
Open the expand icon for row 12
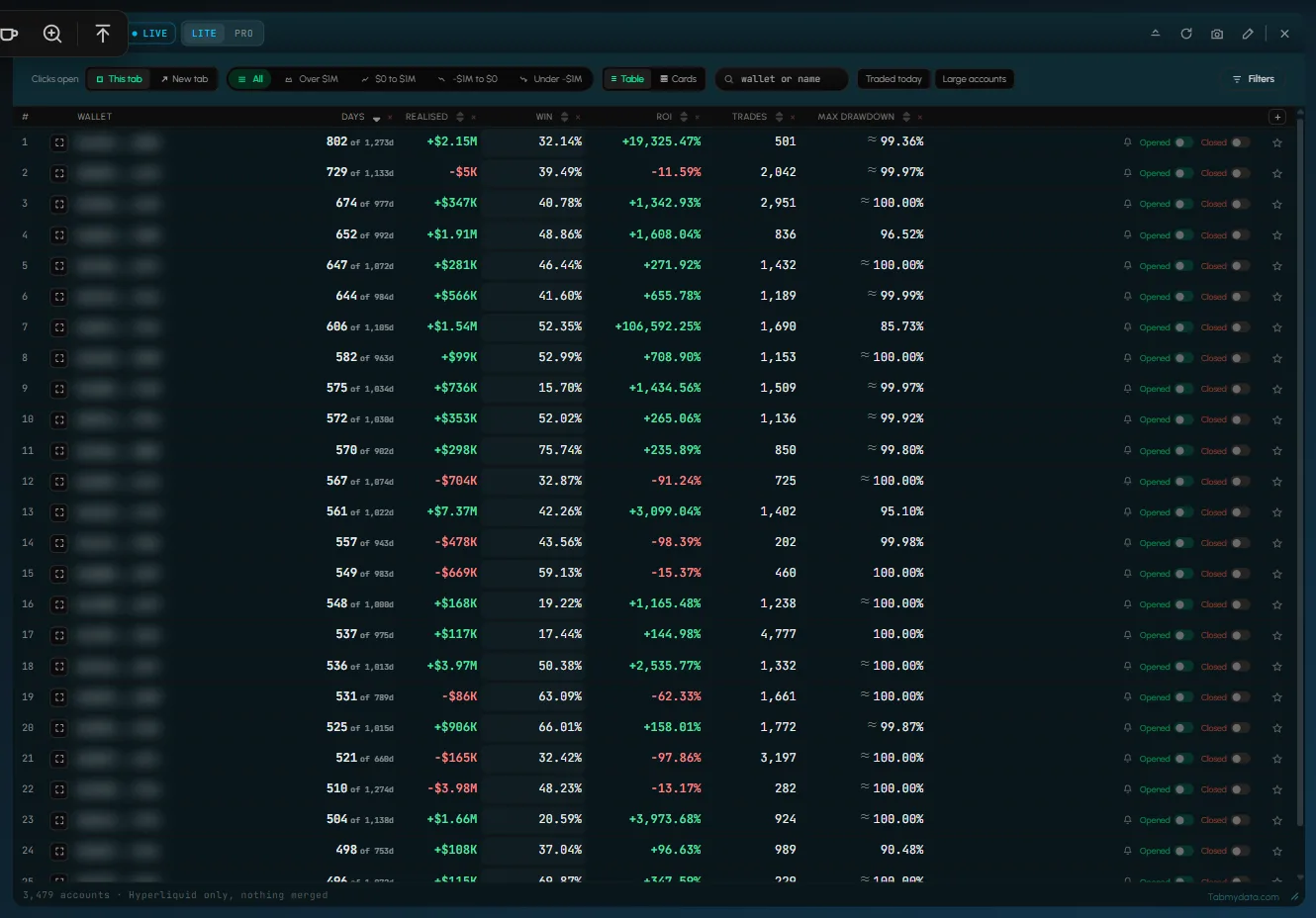pyautogui.click(x=59, y=482)
